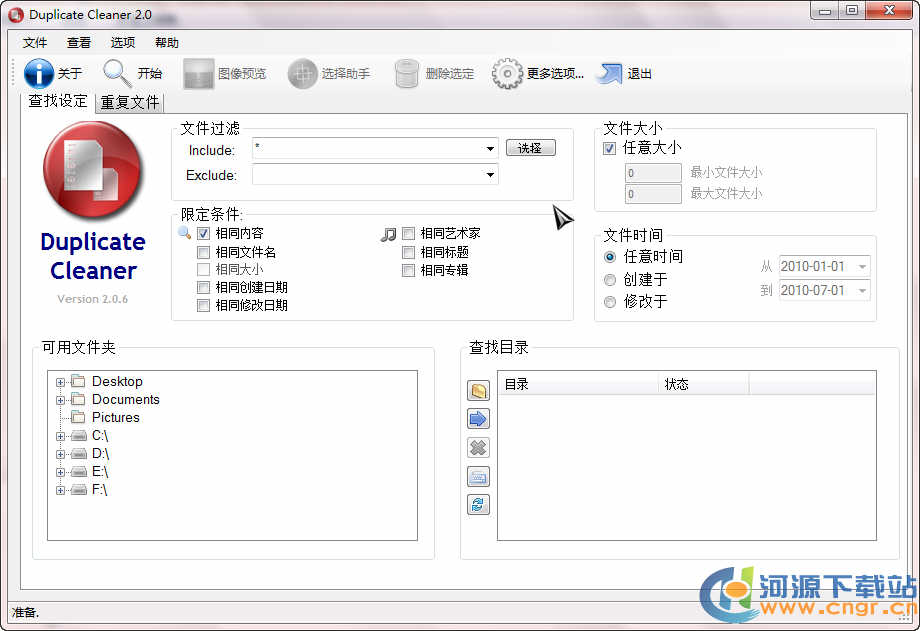Enable the 相同文件名 option
The width and height of the screenshot is (920, 631).
coord(204,251)
